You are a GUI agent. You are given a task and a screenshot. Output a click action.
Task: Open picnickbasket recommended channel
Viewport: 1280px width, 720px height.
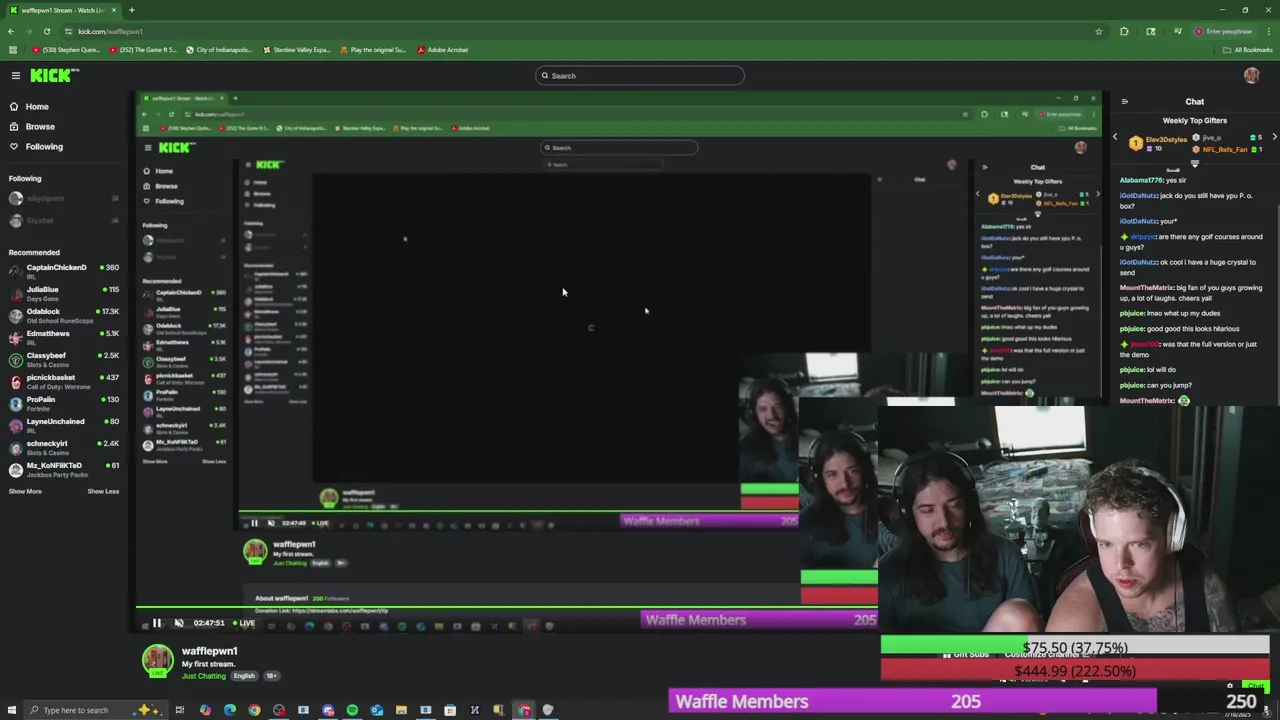pyautogui.click(x=64, y=381)
